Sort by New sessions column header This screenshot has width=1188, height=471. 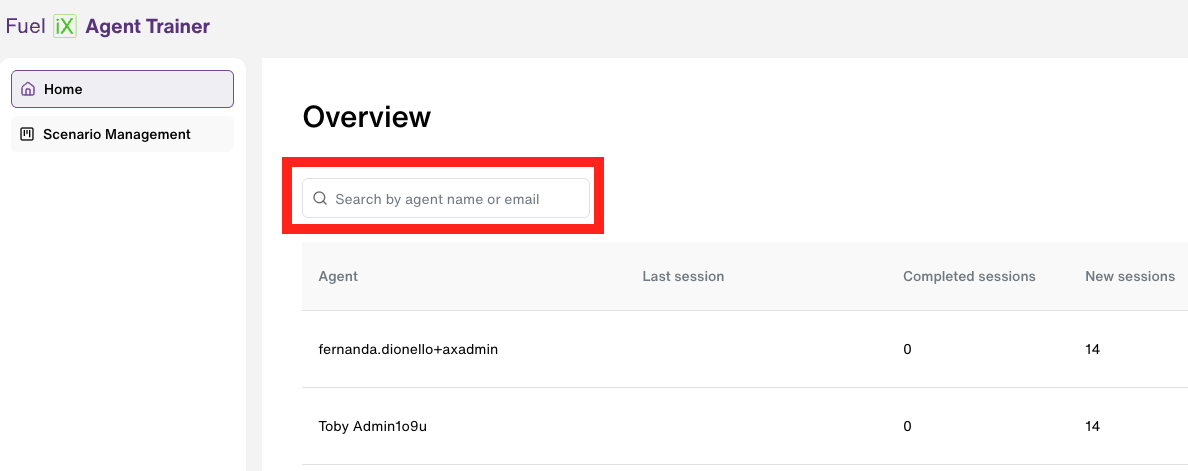pos(1130,276)
